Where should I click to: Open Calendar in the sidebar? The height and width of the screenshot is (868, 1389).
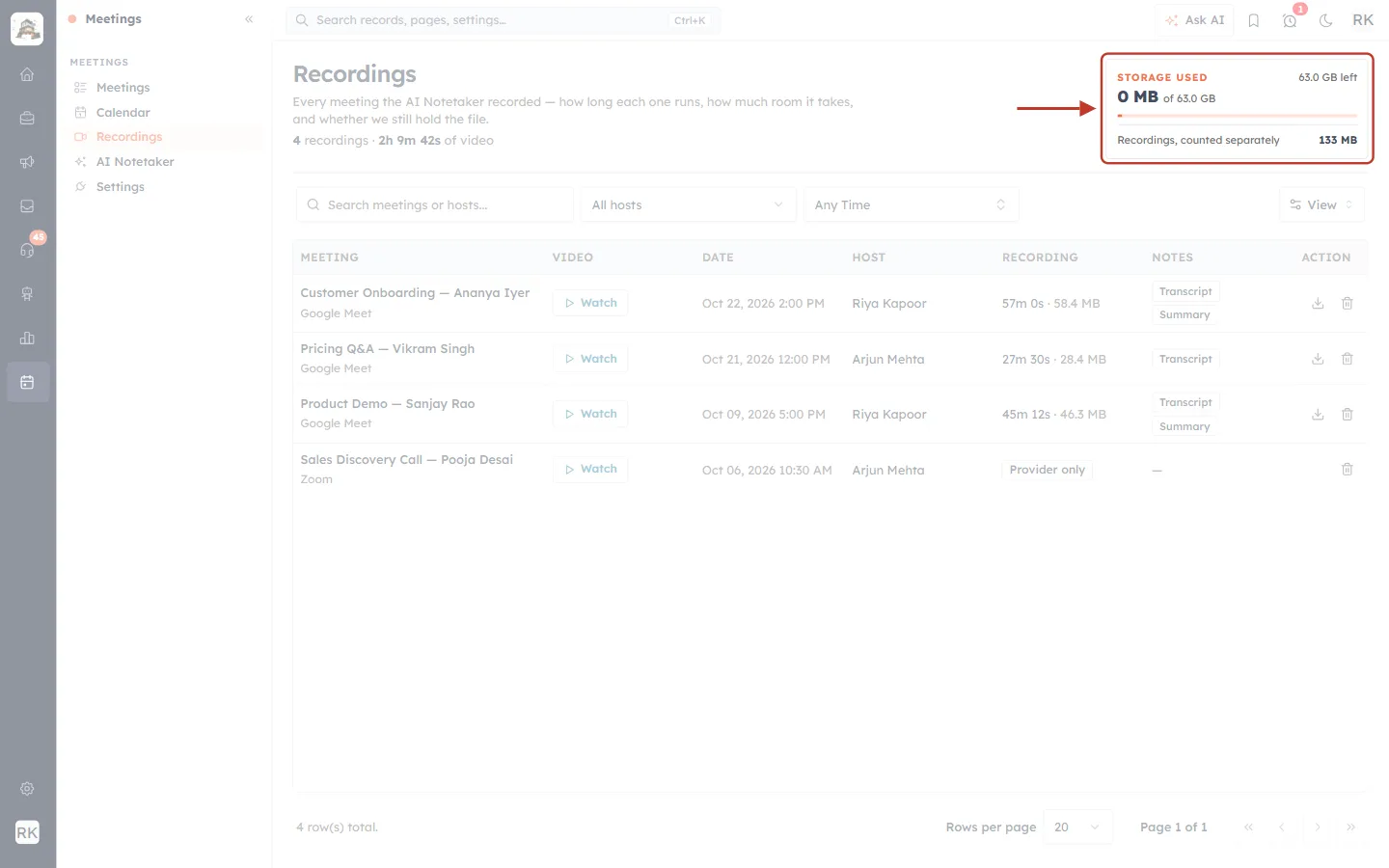pyautogui.click(x=123, y=113)
